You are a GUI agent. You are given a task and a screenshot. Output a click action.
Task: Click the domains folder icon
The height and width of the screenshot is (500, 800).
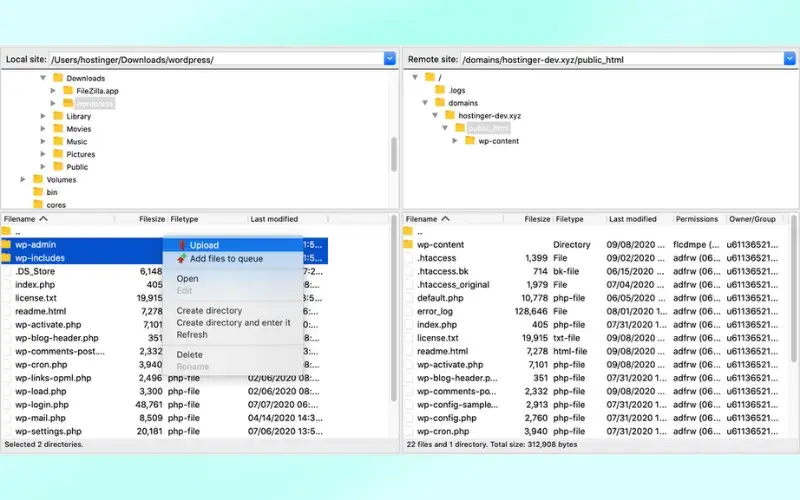(x=440, y=103)
